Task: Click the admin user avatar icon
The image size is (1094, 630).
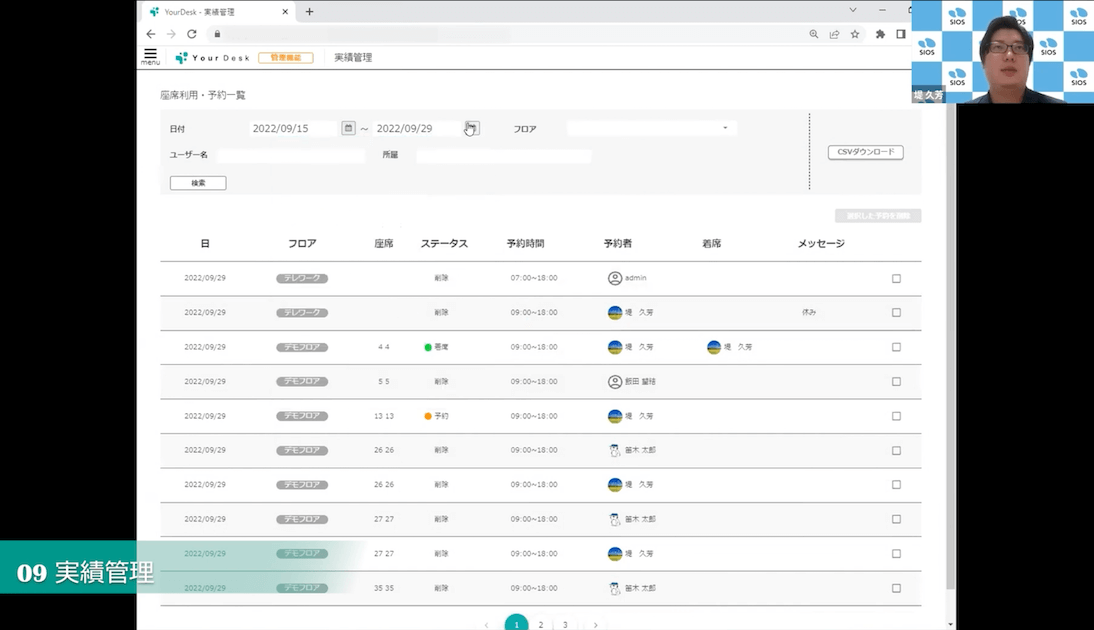Action: tap(617, 278)
